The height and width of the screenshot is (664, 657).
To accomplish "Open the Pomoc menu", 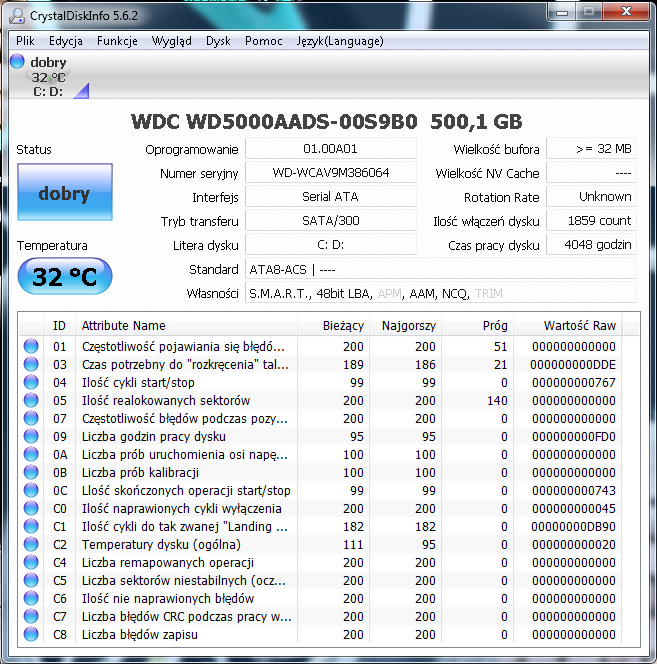I will [263, 41].
